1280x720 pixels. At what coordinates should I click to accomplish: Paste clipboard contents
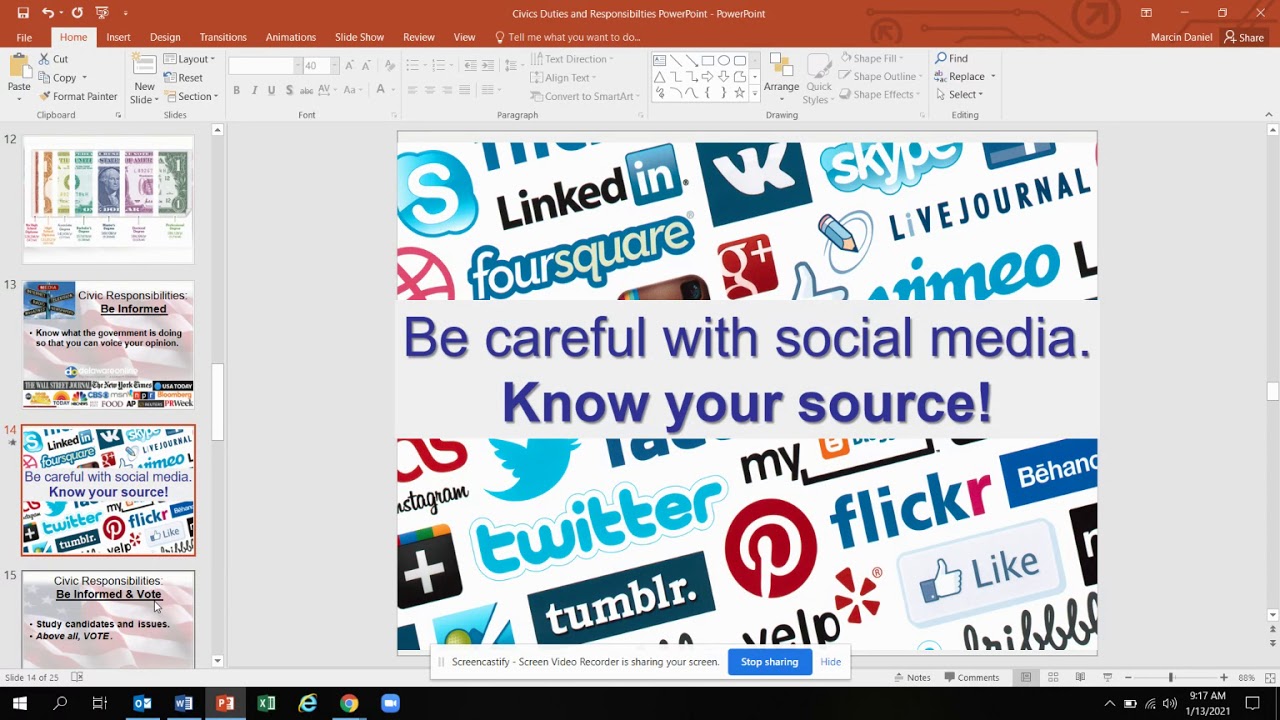pyautogui.click(x=19, y=76)
